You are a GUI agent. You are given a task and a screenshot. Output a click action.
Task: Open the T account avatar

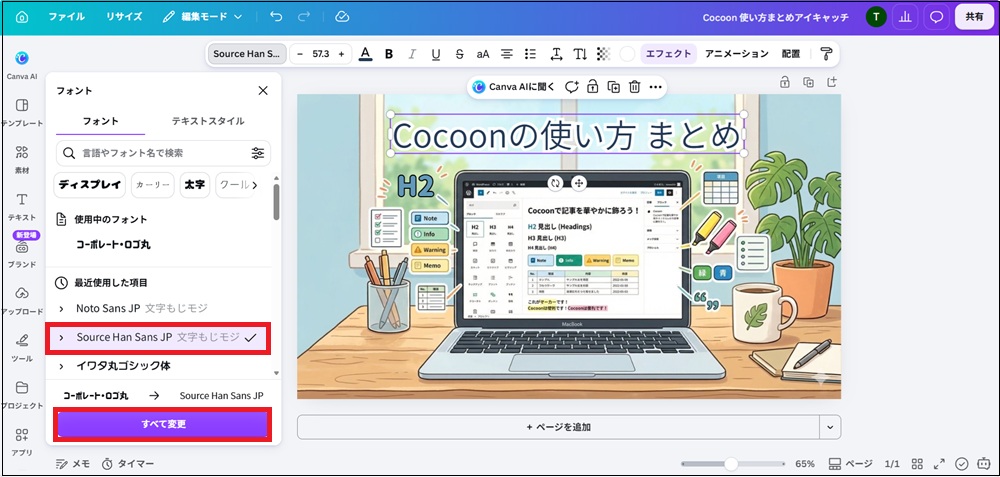[876, 17]
